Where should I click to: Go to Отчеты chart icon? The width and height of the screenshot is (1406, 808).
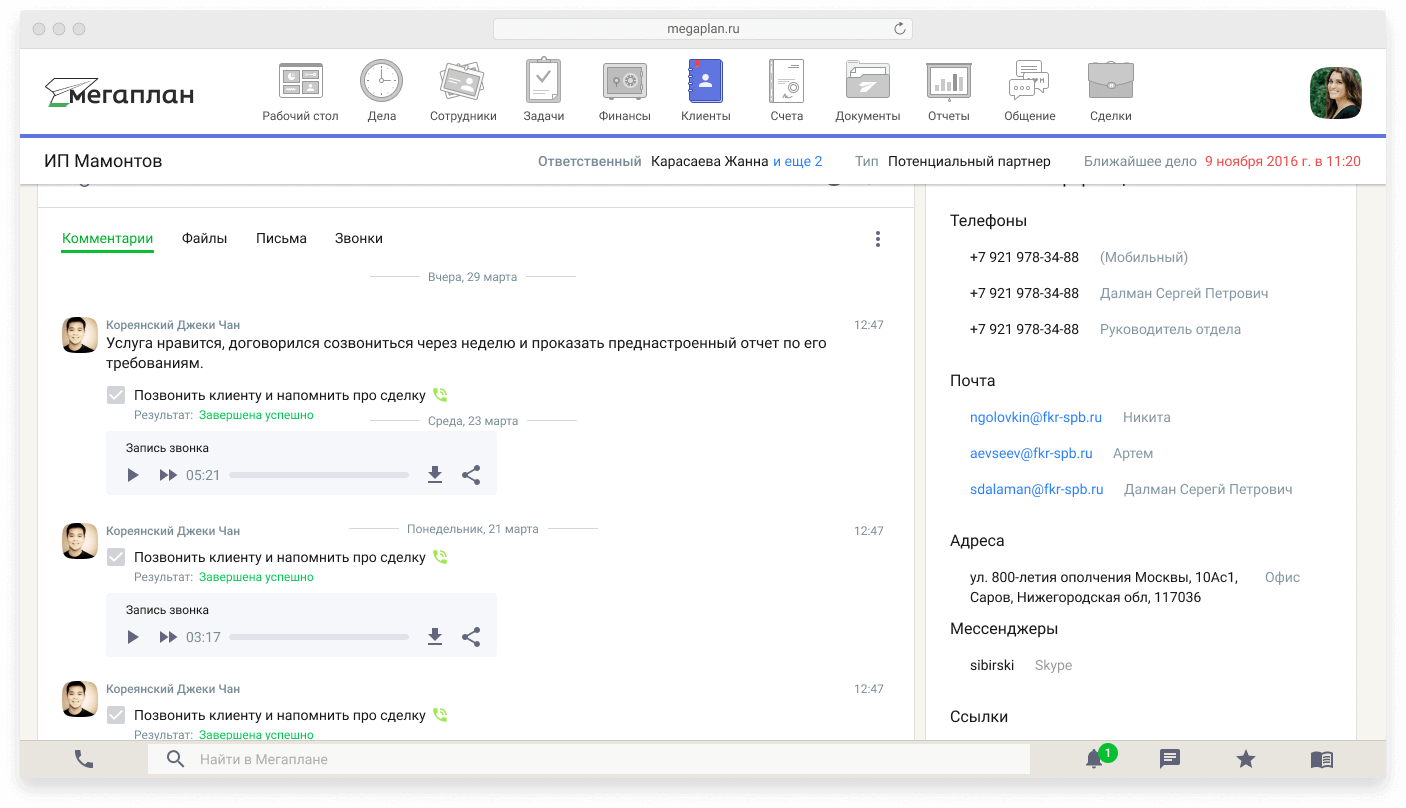pyautogui.click(x=948, y=82)
